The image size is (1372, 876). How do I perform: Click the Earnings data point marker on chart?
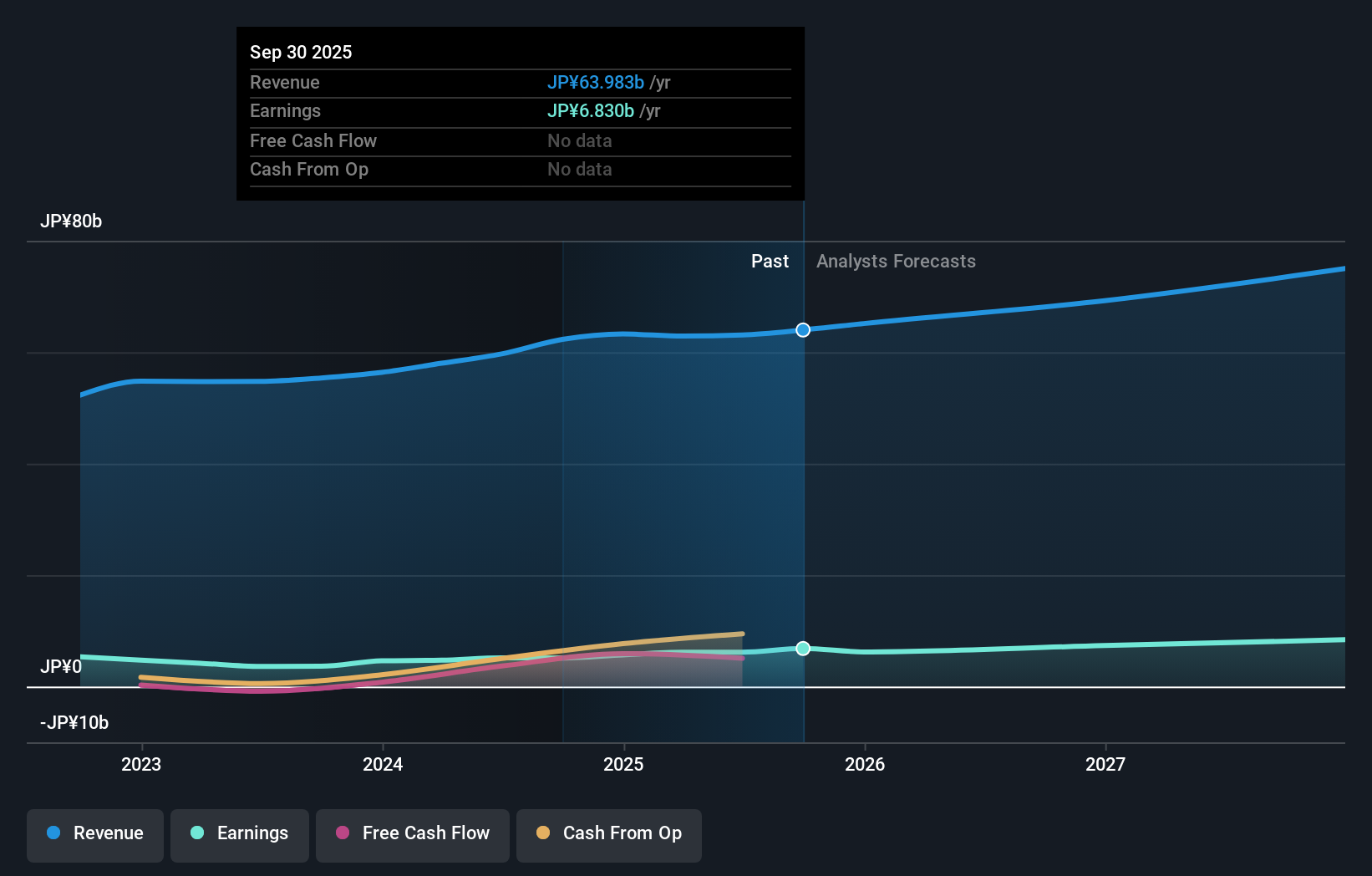tap(802, 649)
